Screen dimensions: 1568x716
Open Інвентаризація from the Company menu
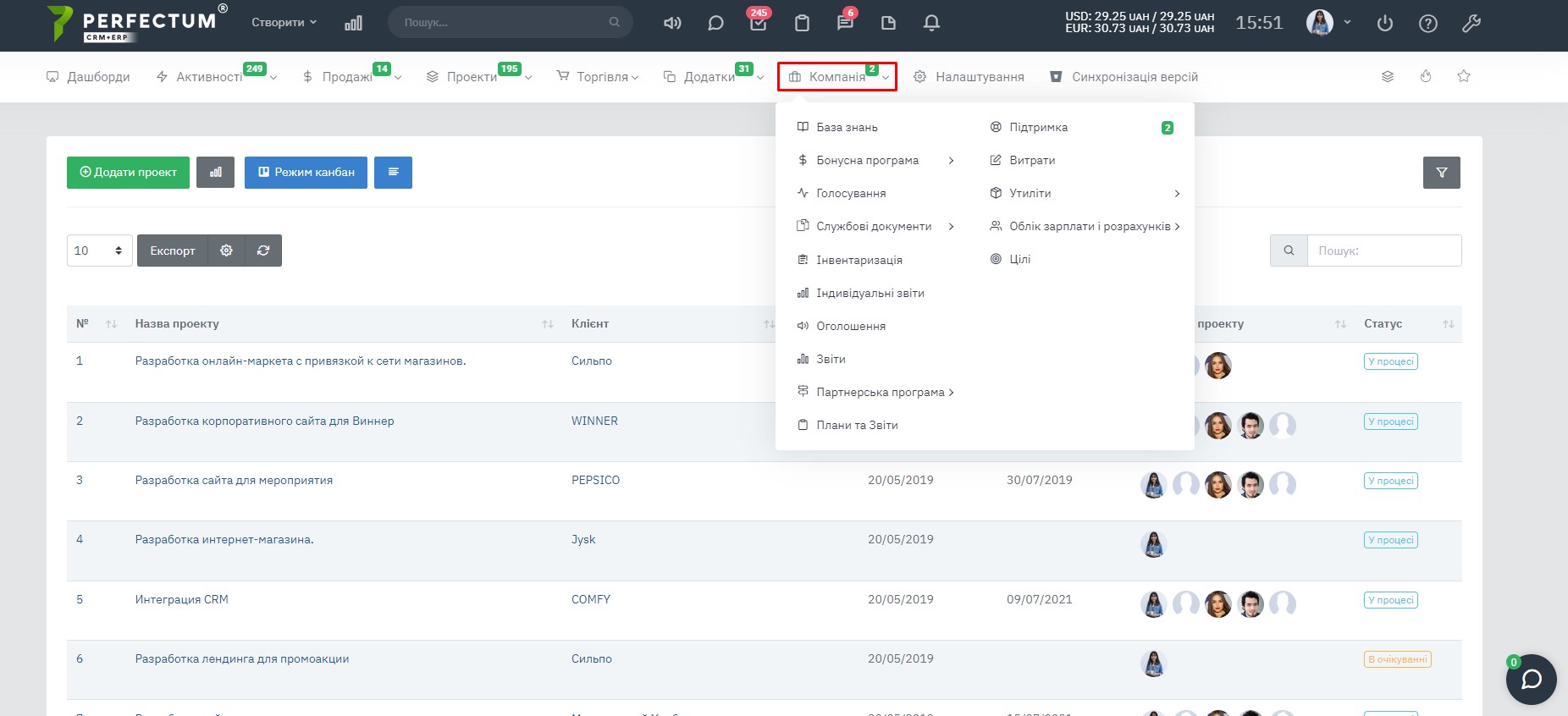click(859, 260)
